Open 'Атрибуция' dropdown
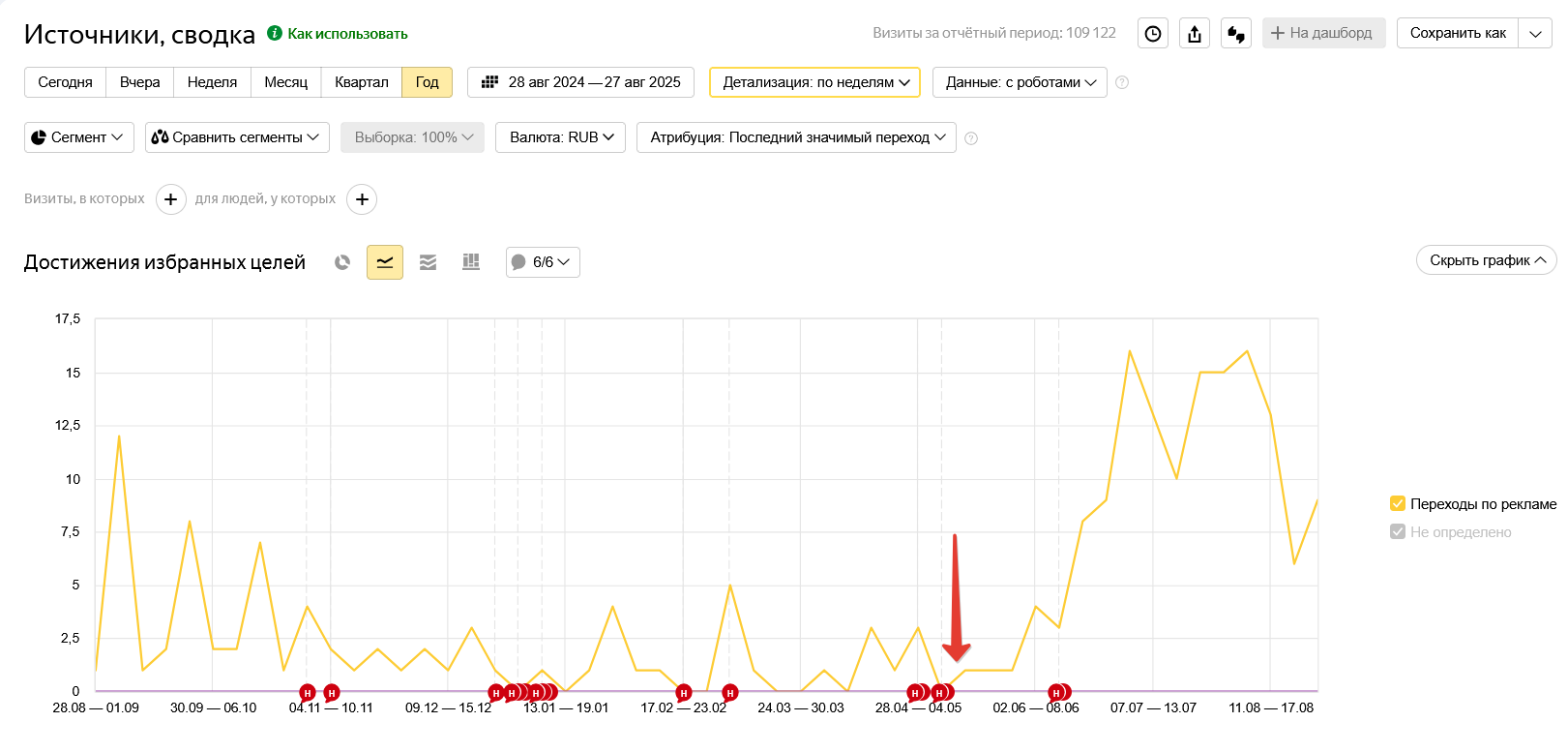 click(796, 137)
